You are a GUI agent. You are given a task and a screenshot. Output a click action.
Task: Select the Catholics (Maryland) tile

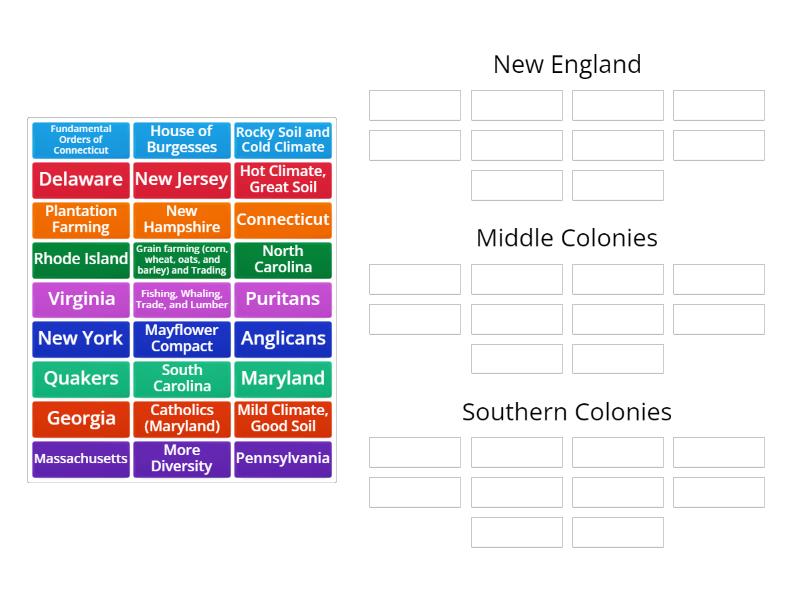[x=182, y=419]
